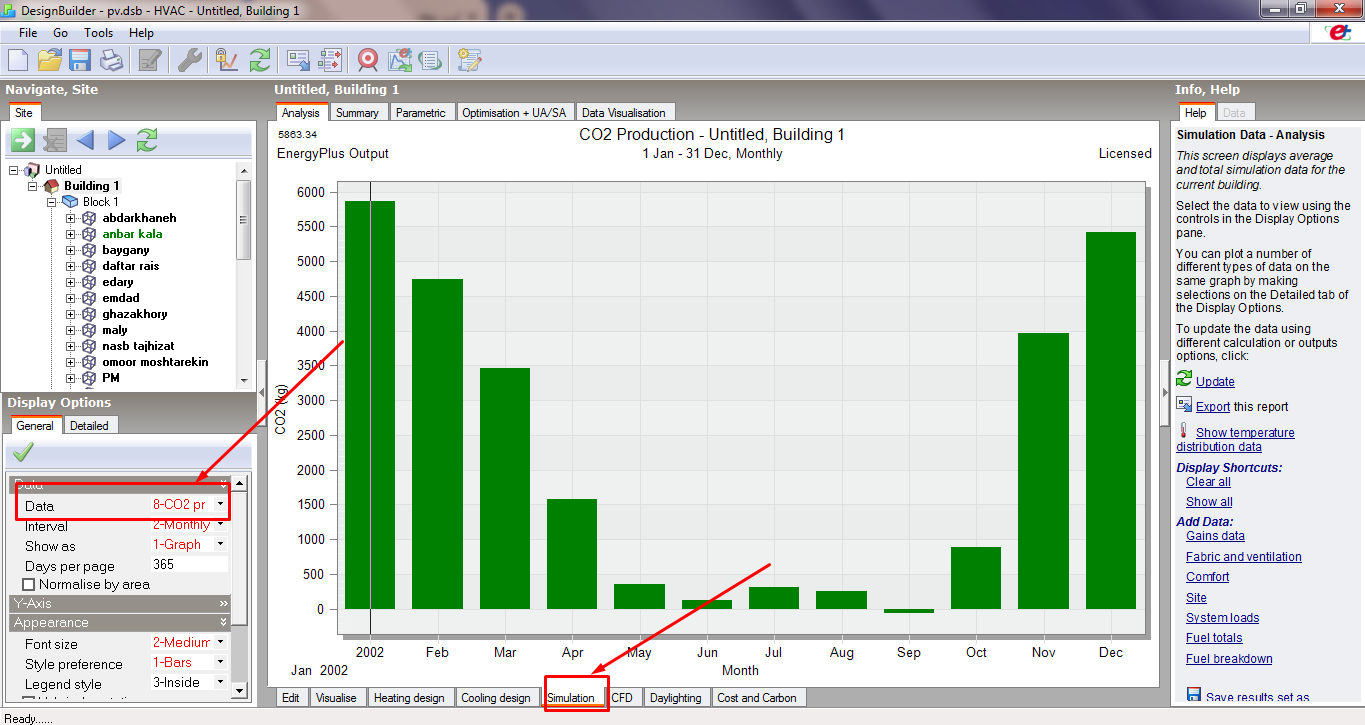Open the Tools menu

(x=98, y=33)
